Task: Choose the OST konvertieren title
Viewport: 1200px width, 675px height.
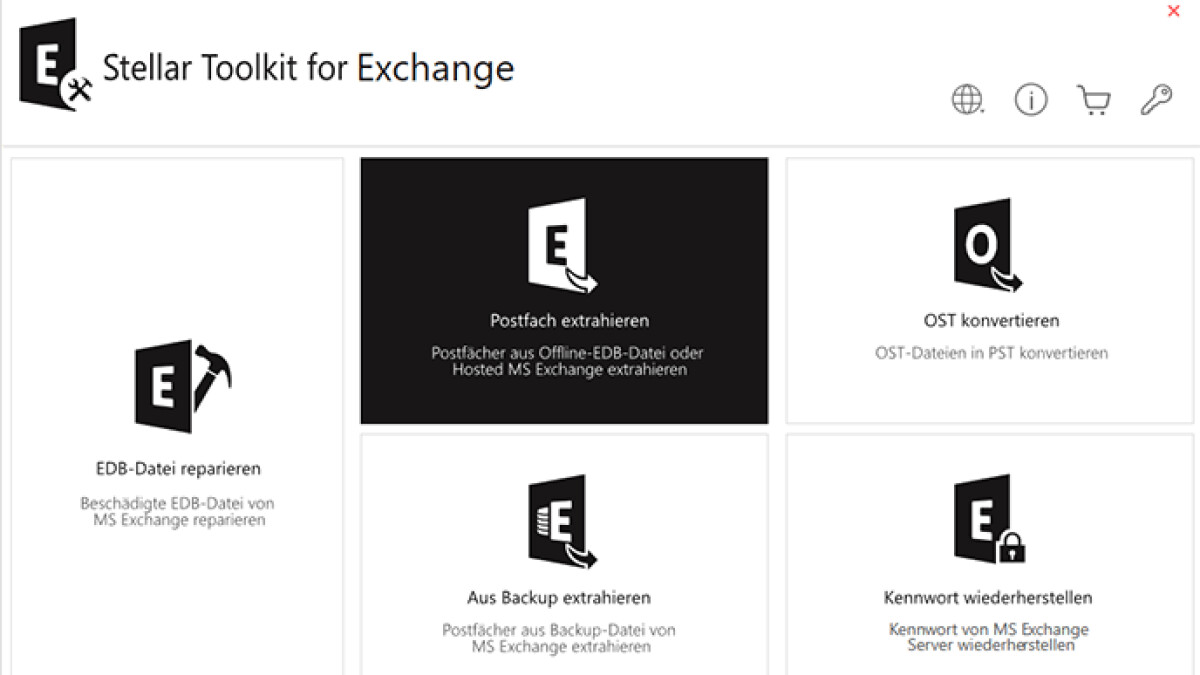Action: point(991,321)
